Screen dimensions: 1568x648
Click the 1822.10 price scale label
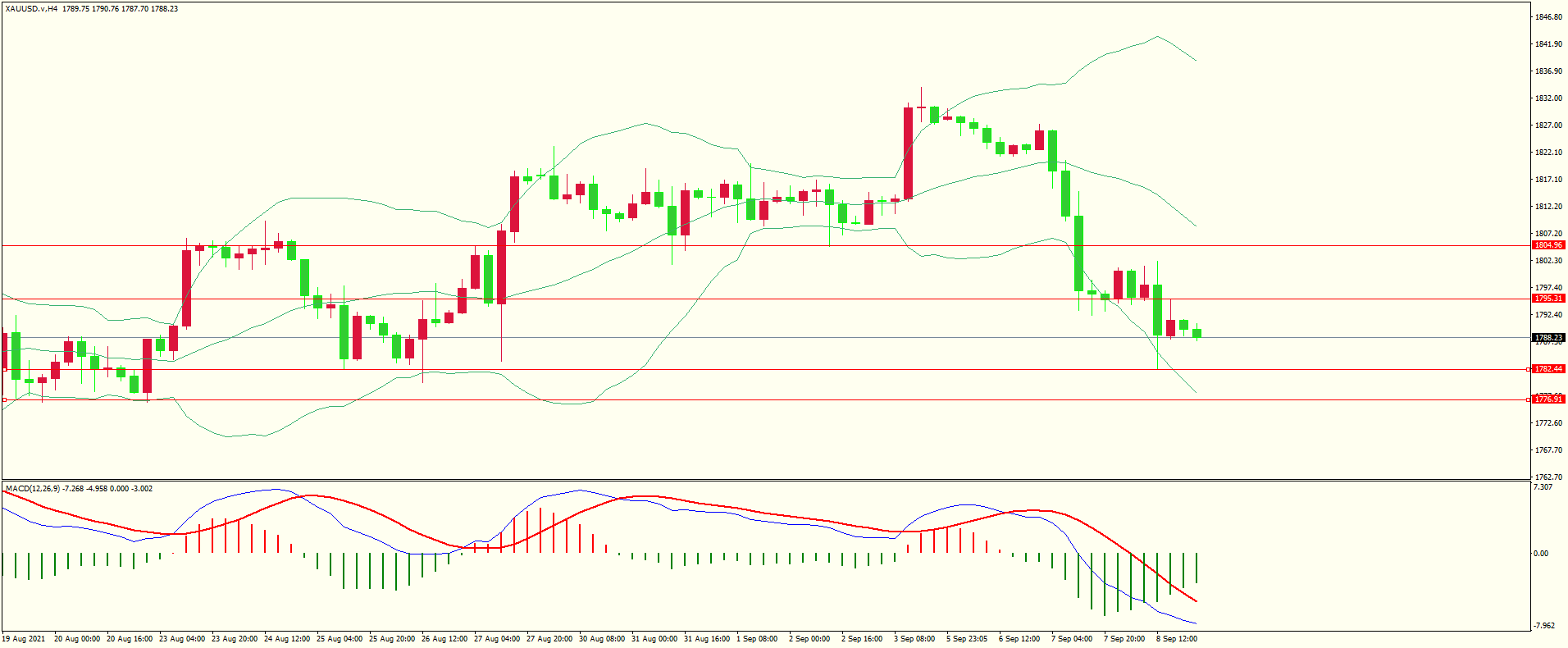(1548, 153)
